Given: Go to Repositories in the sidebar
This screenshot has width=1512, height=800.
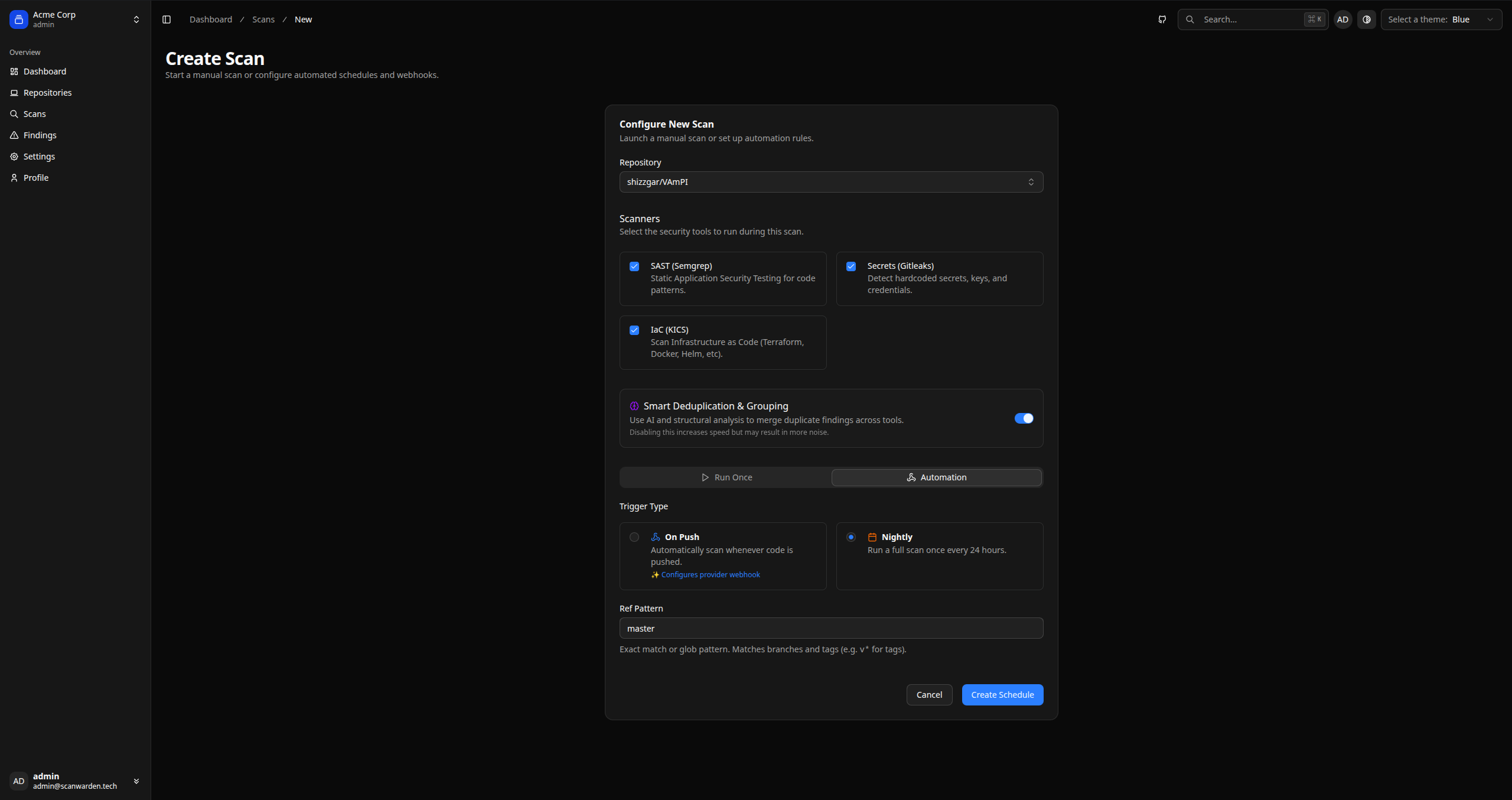Looking at the screenshot, I should 47,93.
